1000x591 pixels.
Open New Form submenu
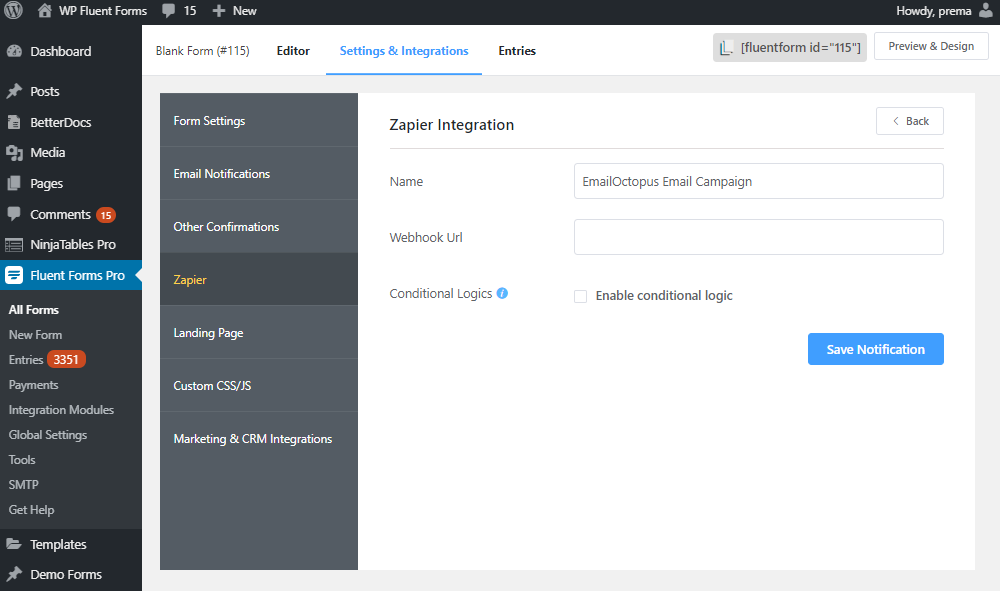(x=35, y=334)
